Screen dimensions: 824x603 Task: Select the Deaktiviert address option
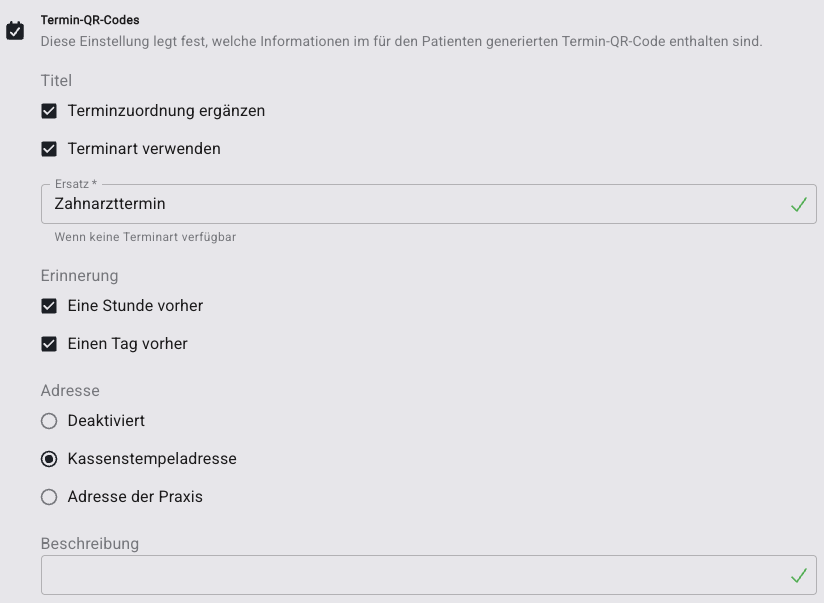point(49,421)
